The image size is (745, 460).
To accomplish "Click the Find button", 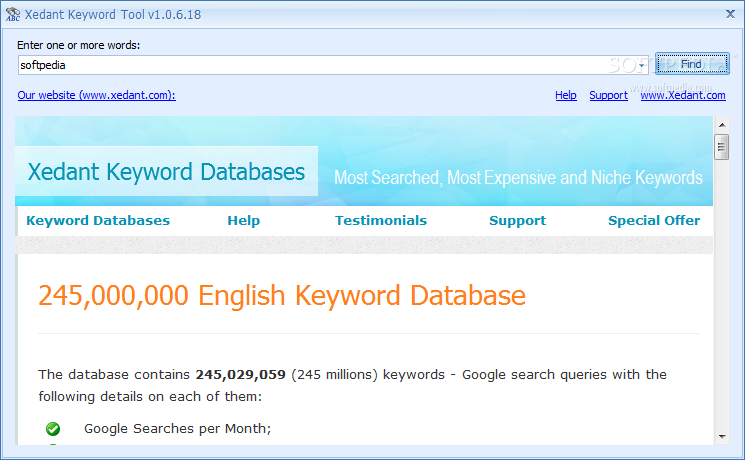I will click(692, 64).
